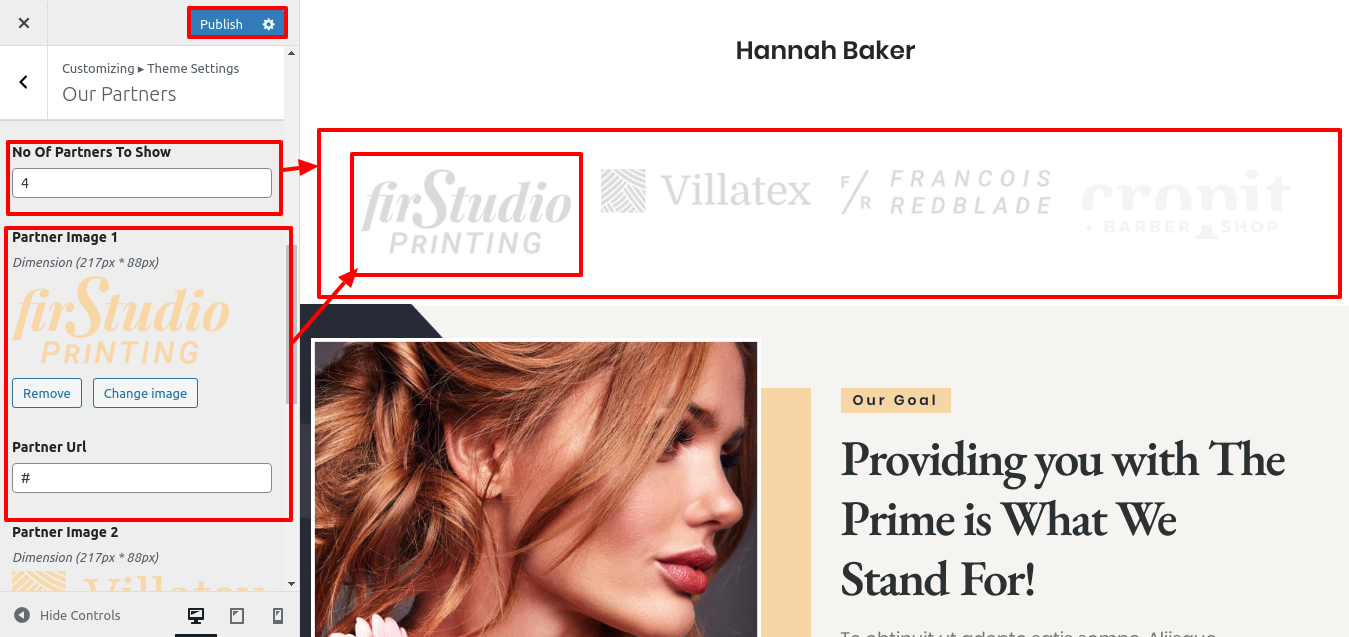Switch to desktop preview device icon
Screen dimensions: 1349x637
point(196,616)
